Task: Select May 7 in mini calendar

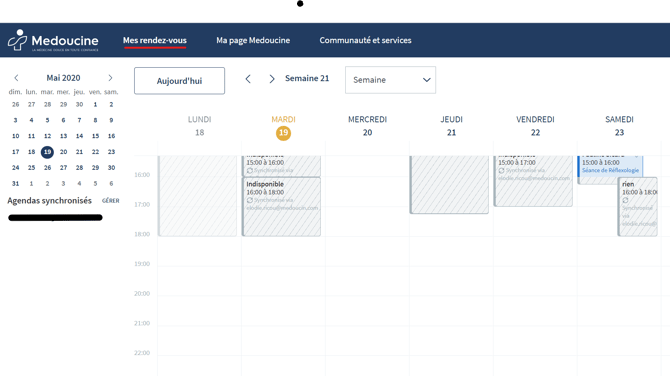Action: coord(79,120)
